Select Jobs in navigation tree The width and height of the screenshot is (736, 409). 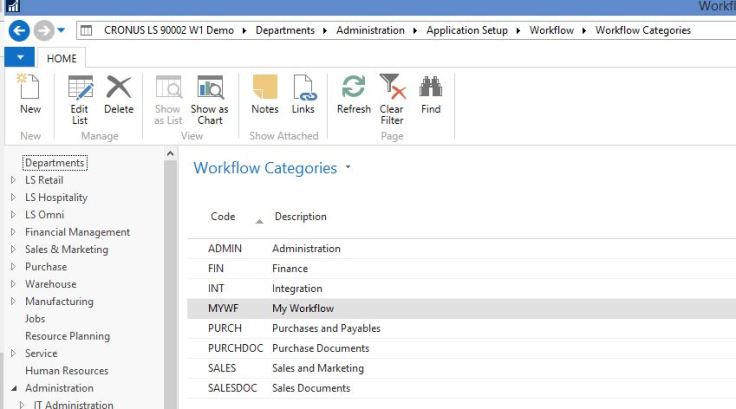35,319
